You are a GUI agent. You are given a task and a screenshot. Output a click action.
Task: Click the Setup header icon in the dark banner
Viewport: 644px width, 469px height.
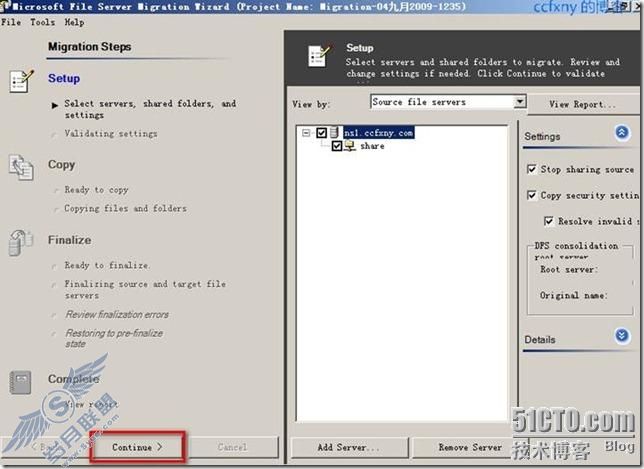pyautogui.click(x=319, y=56)
